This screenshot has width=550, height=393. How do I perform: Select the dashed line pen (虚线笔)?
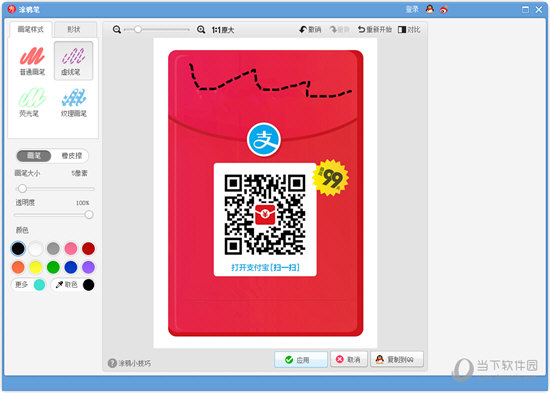point(73,61)
